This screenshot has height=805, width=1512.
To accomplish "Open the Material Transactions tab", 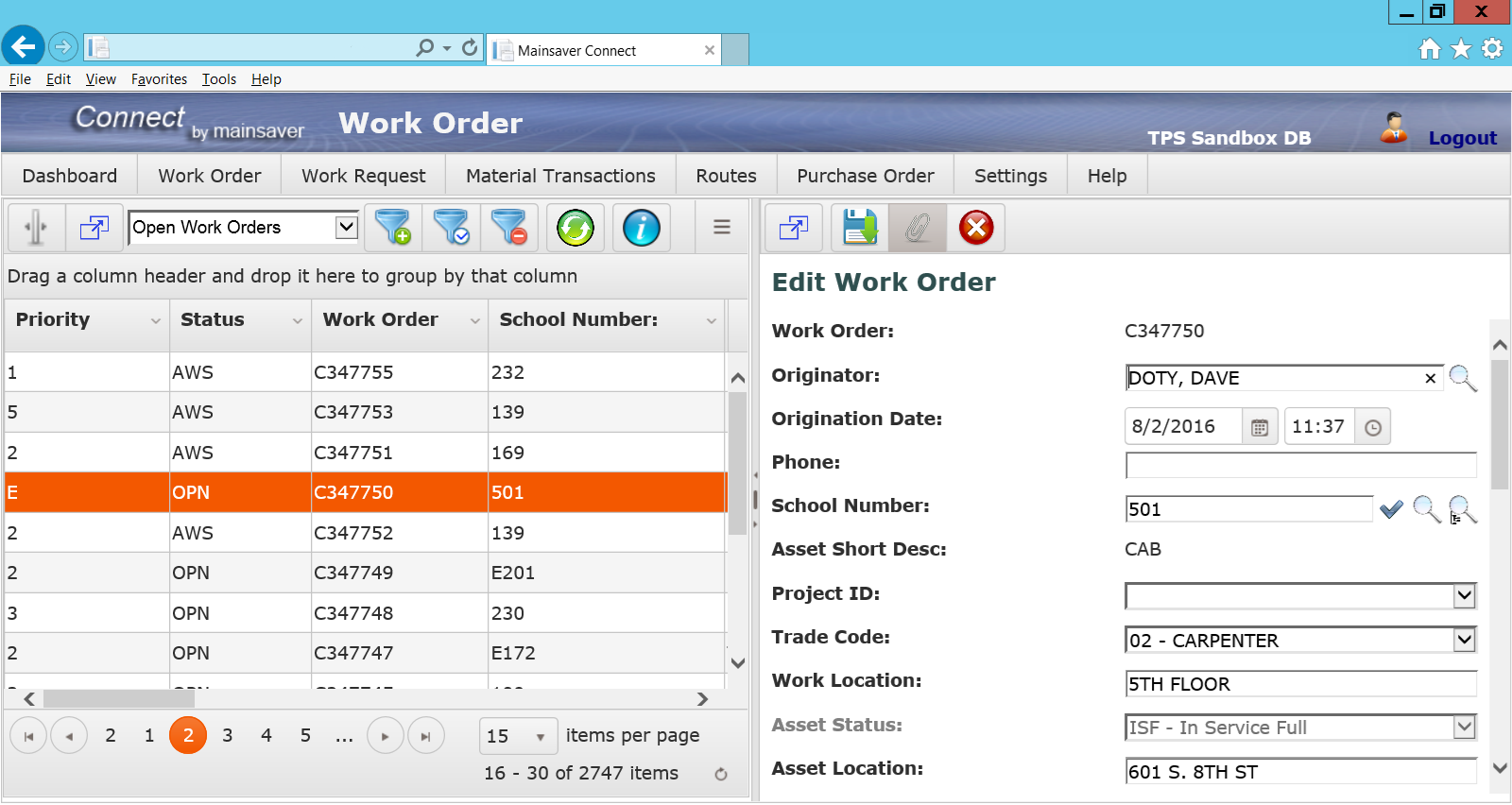I will tap(560, 176).
